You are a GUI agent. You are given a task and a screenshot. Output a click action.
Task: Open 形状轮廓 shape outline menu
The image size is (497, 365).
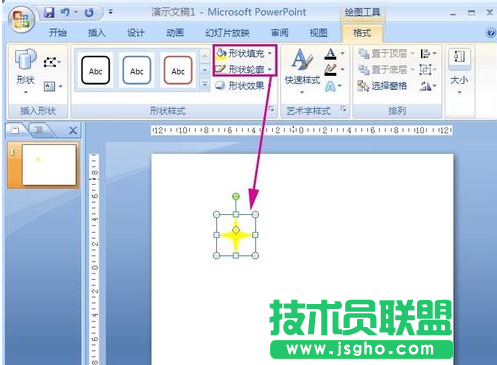click(244, 69)
